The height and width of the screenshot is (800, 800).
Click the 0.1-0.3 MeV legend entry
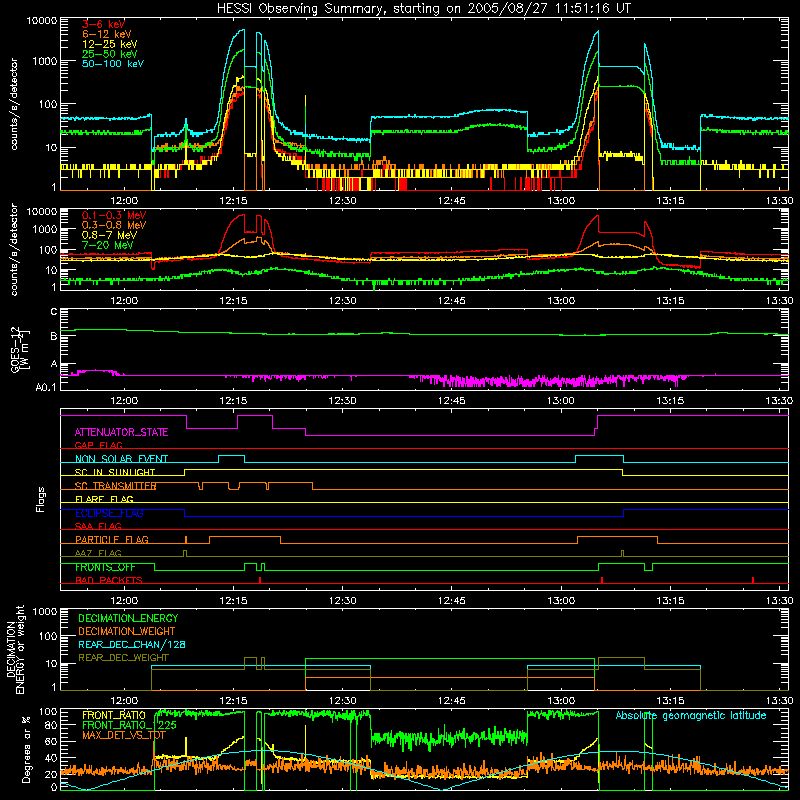coord(114,215)
